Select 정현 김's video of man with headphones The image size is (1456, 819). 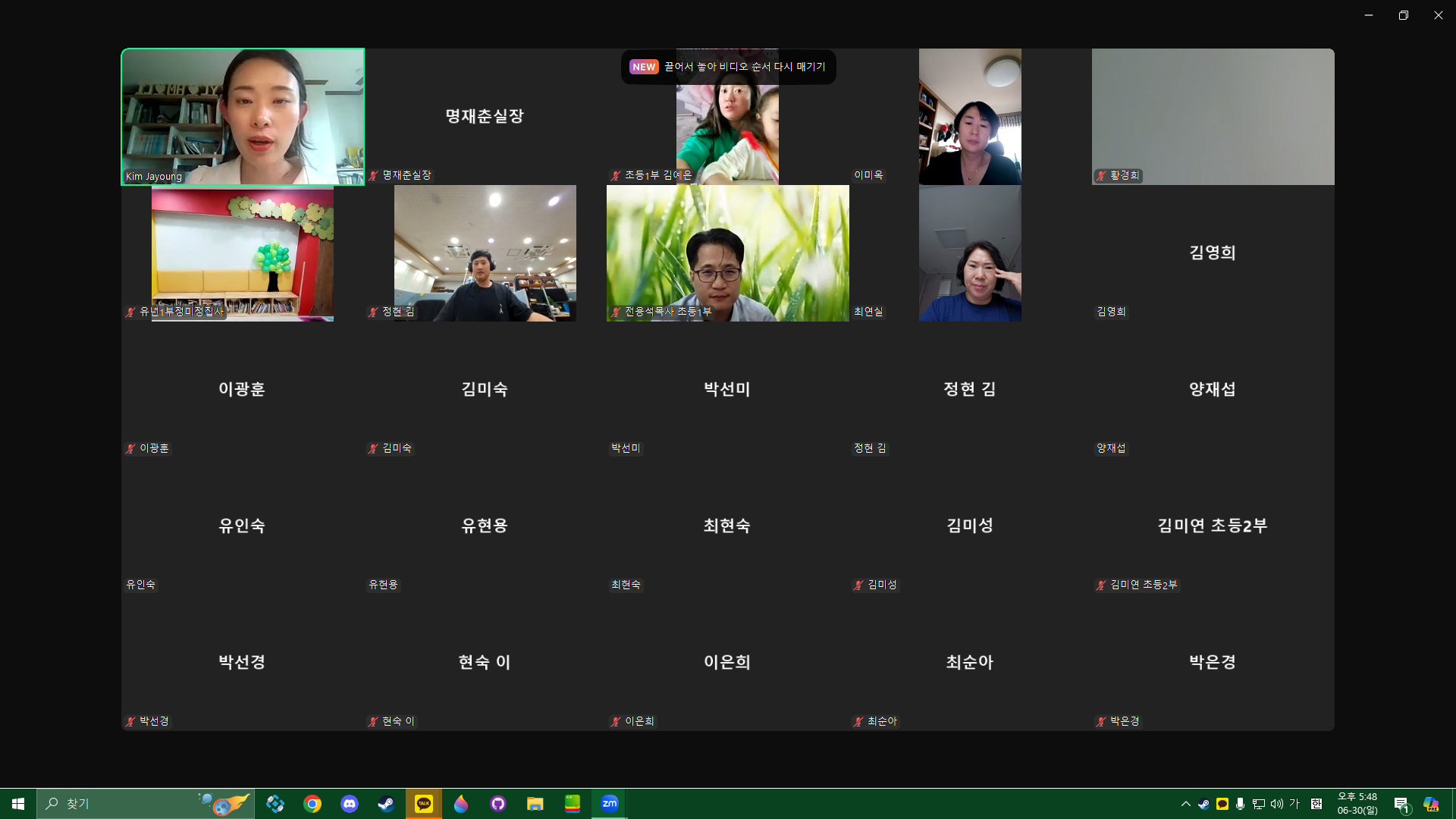coord(485,253)
